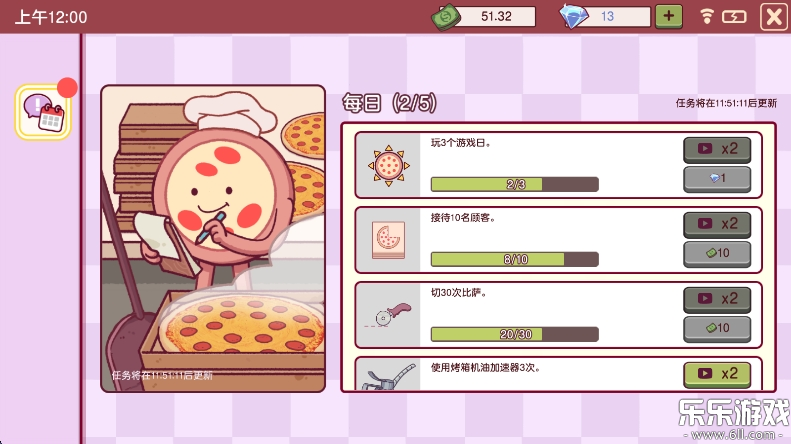This screenshot has width=791, height=444.
Task: Claim 10 cash reward for cutting pizza
Action: [x=717, y=328]
